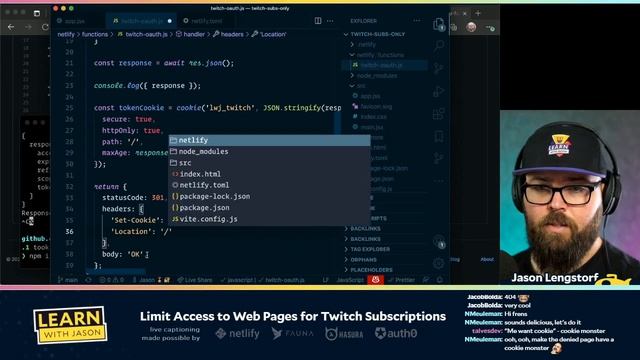The image size is (640, 360).
Task: Click Live Share in the status bar
Action: [x=195, y=280]
